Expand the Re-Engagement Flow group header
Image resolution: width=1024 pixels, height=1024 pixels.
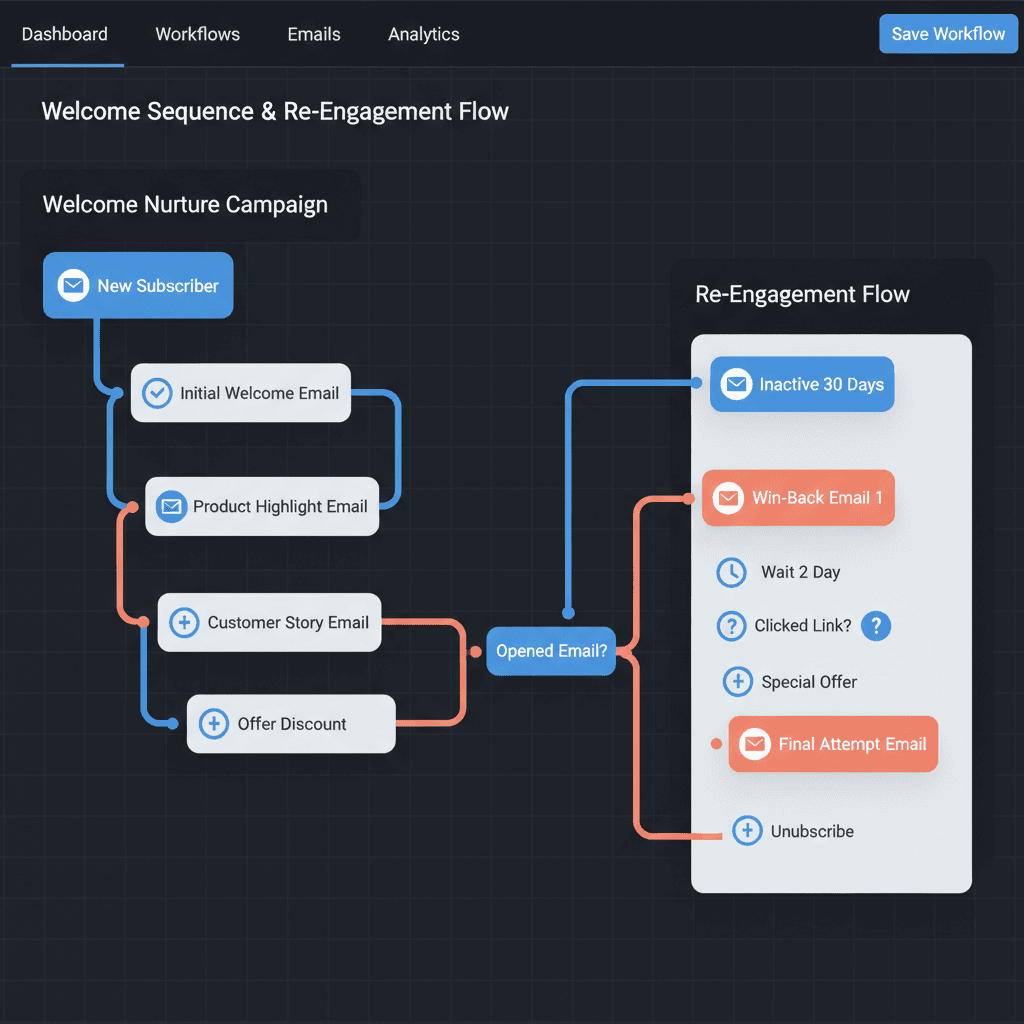[802, 294]
